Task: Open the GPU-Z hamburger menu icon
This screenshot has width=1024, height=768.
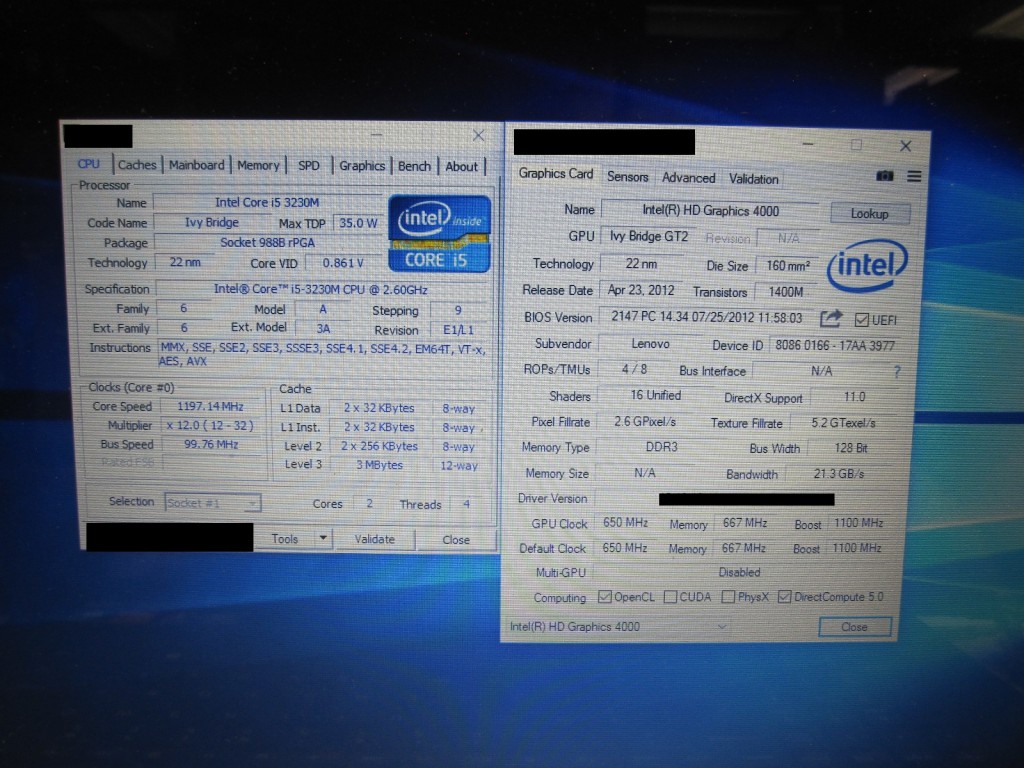Action: click(x=914, y=176)
